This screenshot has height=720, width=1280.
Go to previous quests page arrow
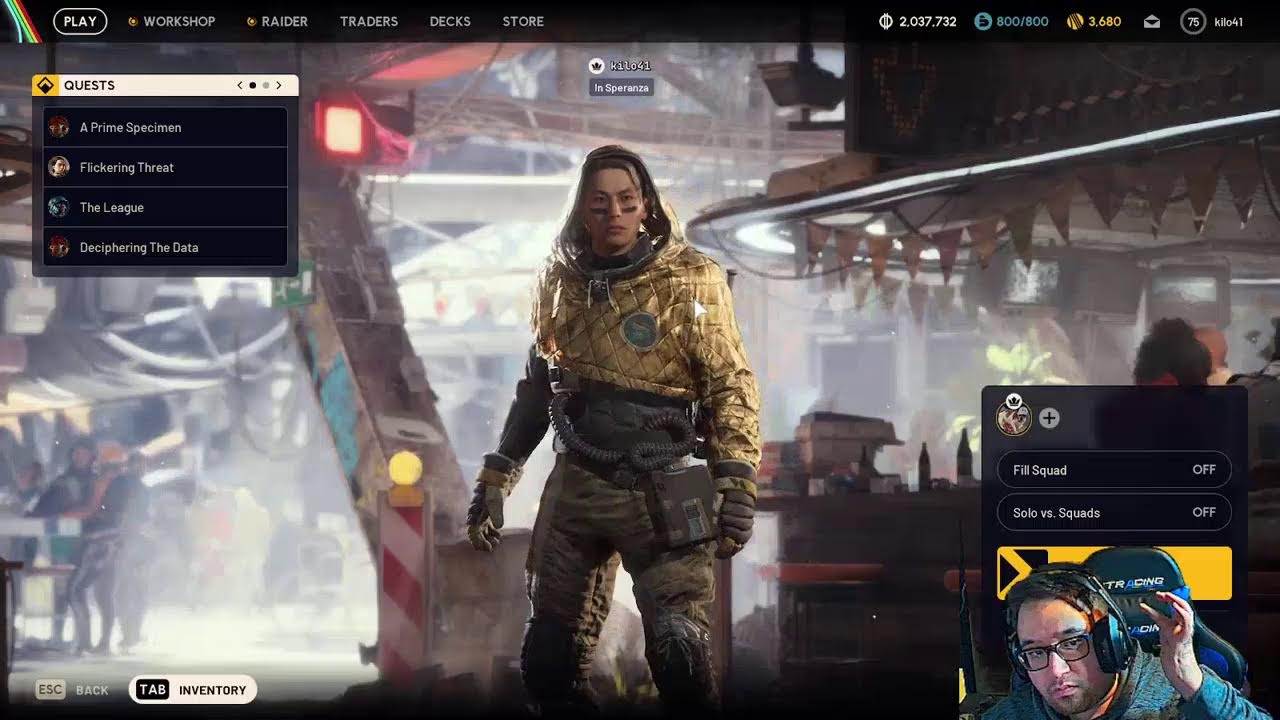click(240, 86)
